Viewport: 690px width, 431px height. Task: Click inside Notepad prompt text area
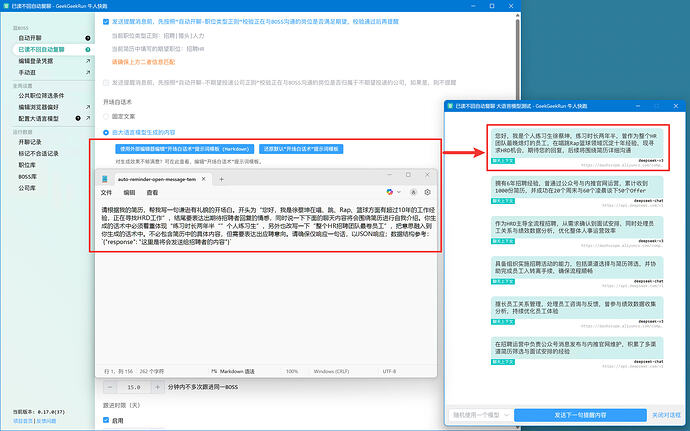(267, 282)
